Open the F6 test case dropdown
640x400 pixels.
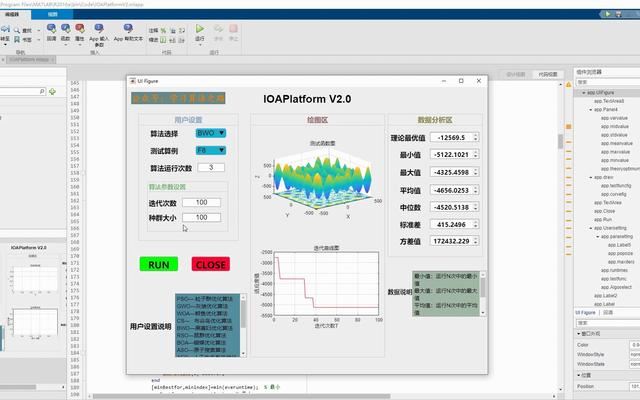click(x=210, y=150)
